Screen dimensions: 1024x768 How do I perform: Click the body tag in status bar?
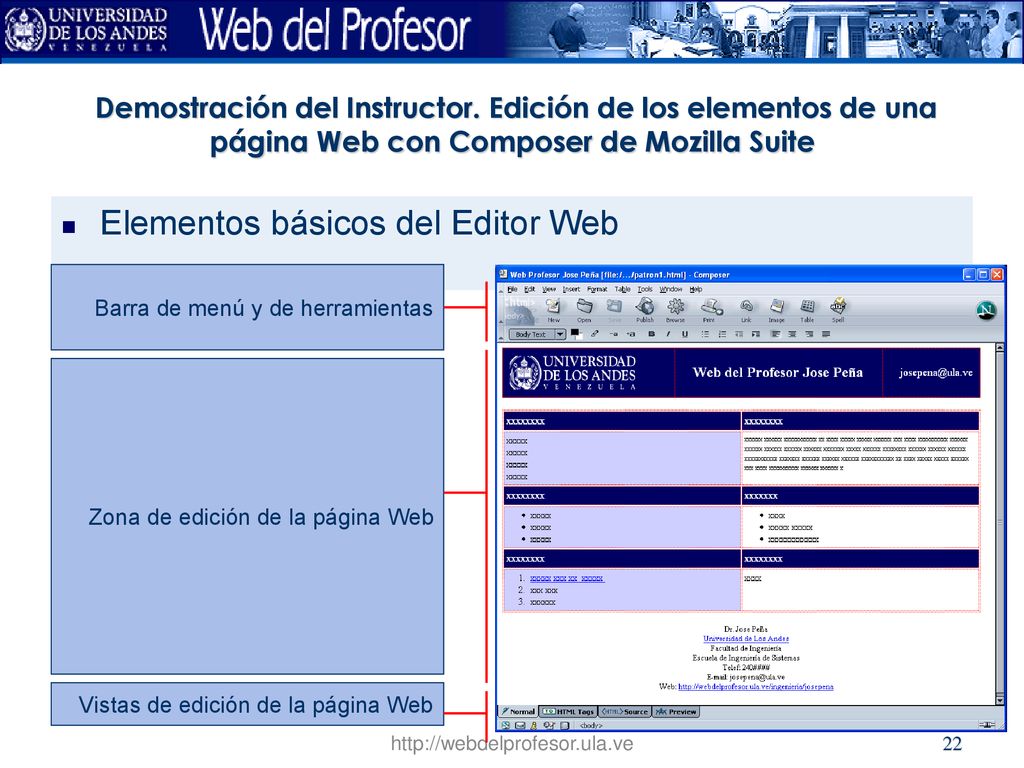(x=591, y=725)
